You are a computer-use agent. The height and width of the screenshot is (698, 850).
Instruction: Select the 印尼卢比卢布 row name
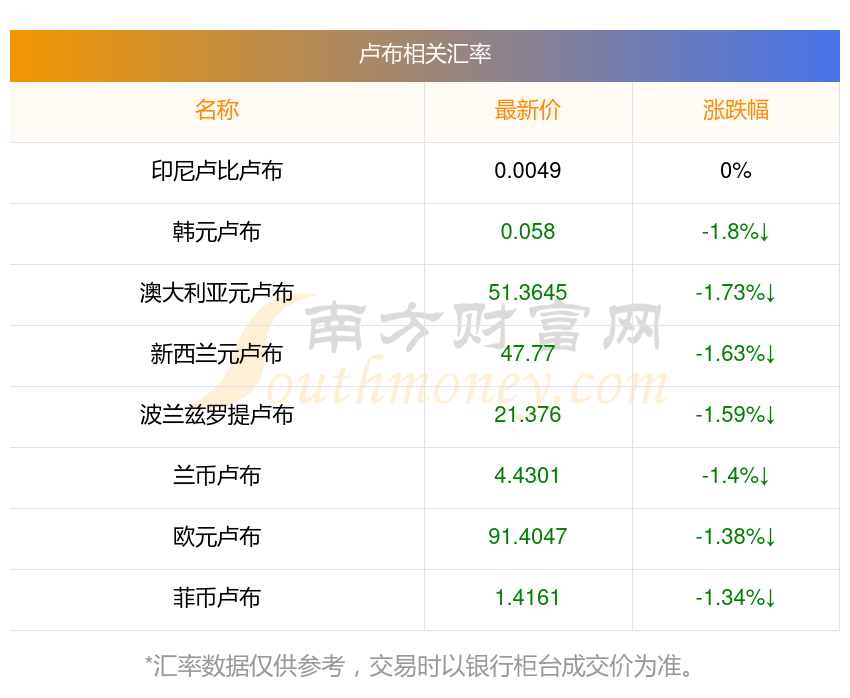point(217,171)
